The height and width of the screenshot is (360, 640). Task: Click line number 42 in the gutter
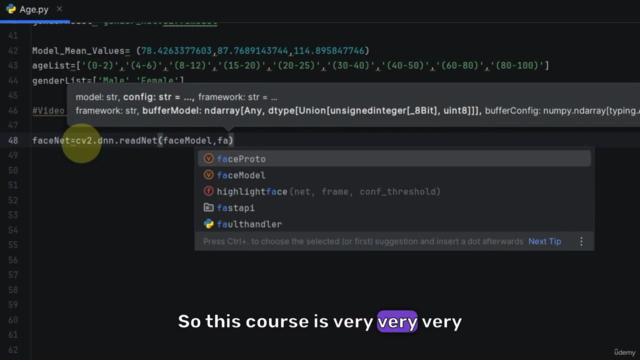13,51
